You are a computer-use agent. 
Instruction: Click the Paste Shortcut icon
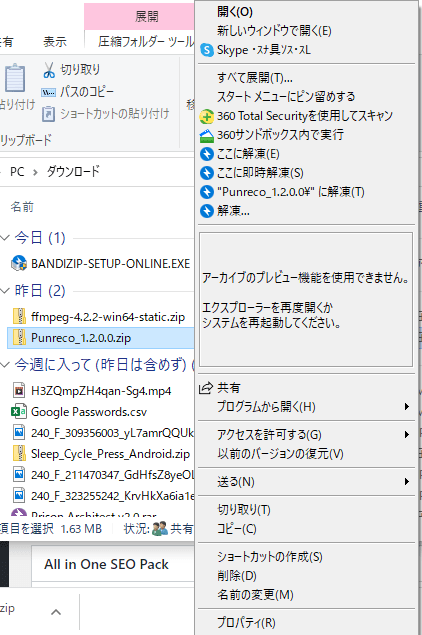pyautogui.click(x=49, y=114)
